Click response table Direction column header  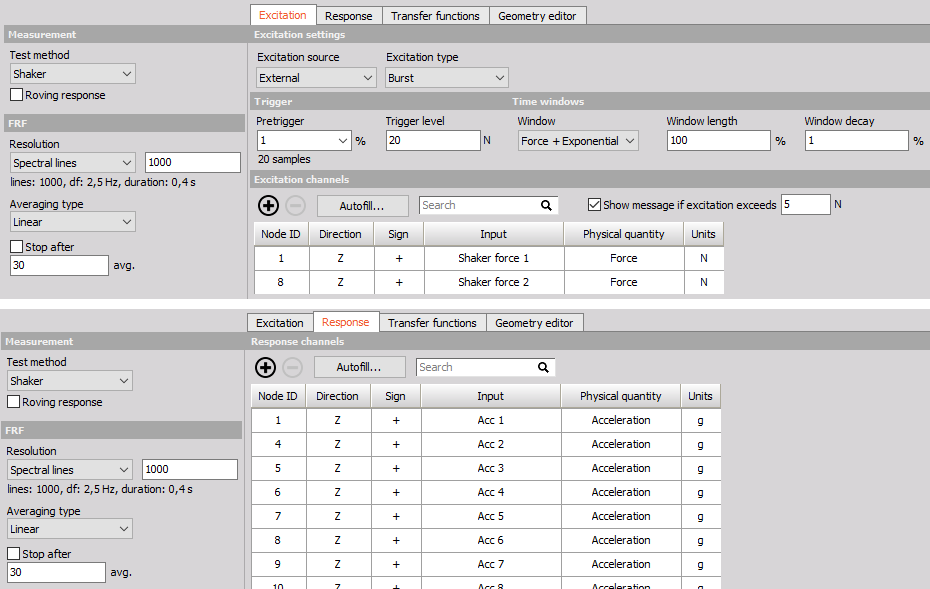tap(337, 396)
